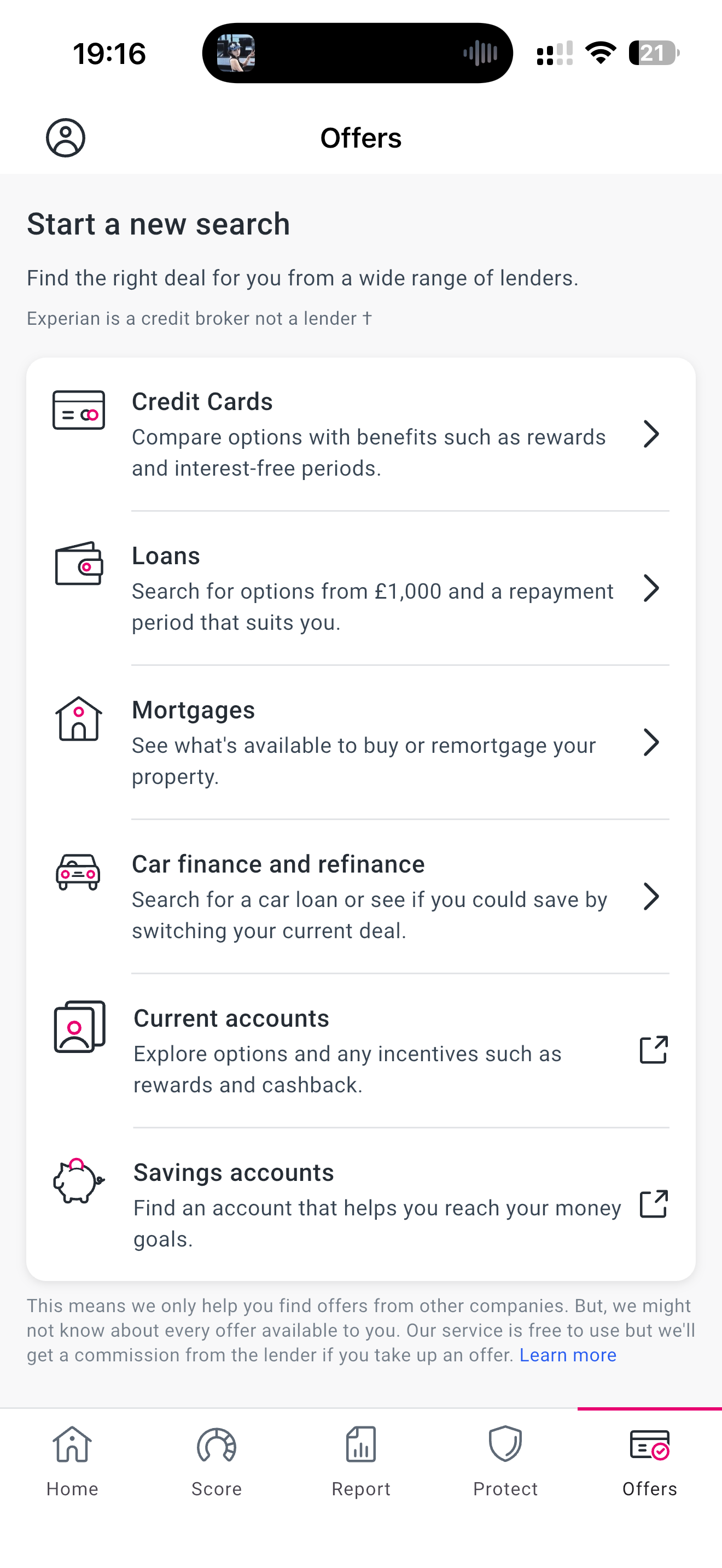Tap the car finance car icon
This screenshot has height=1568, width=722.
[x=78, y=872]
